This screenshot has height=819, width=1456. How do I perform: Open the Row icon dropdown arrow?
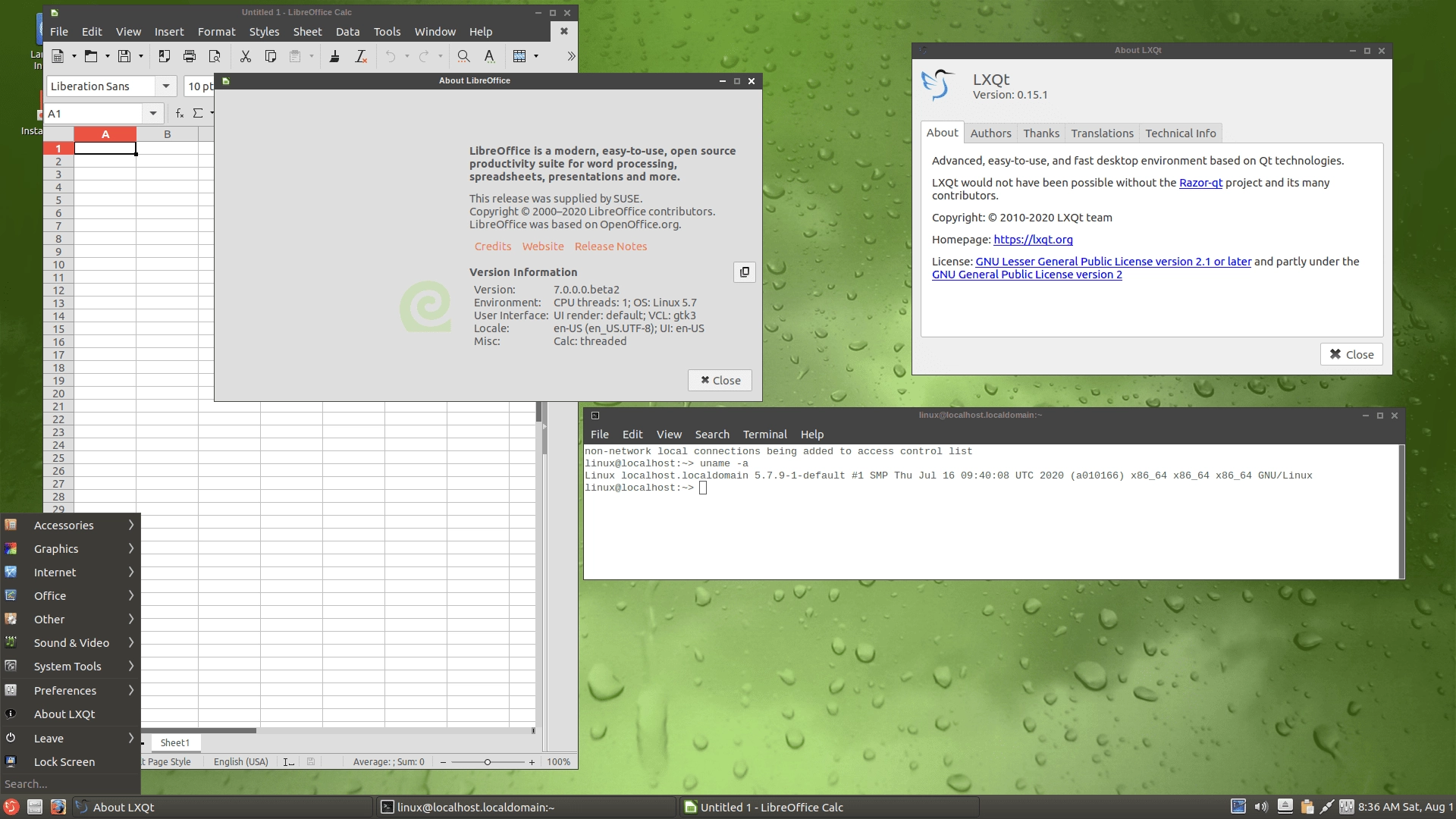(536, 56)
